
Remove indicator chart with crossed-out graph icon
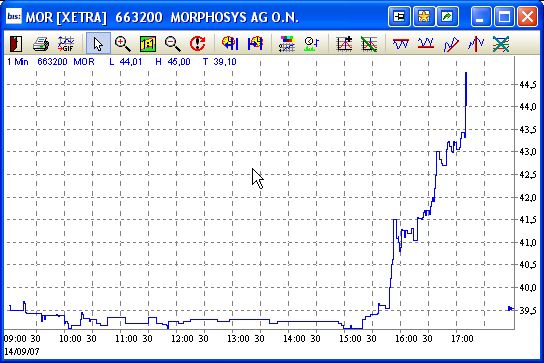click(369, 44)
